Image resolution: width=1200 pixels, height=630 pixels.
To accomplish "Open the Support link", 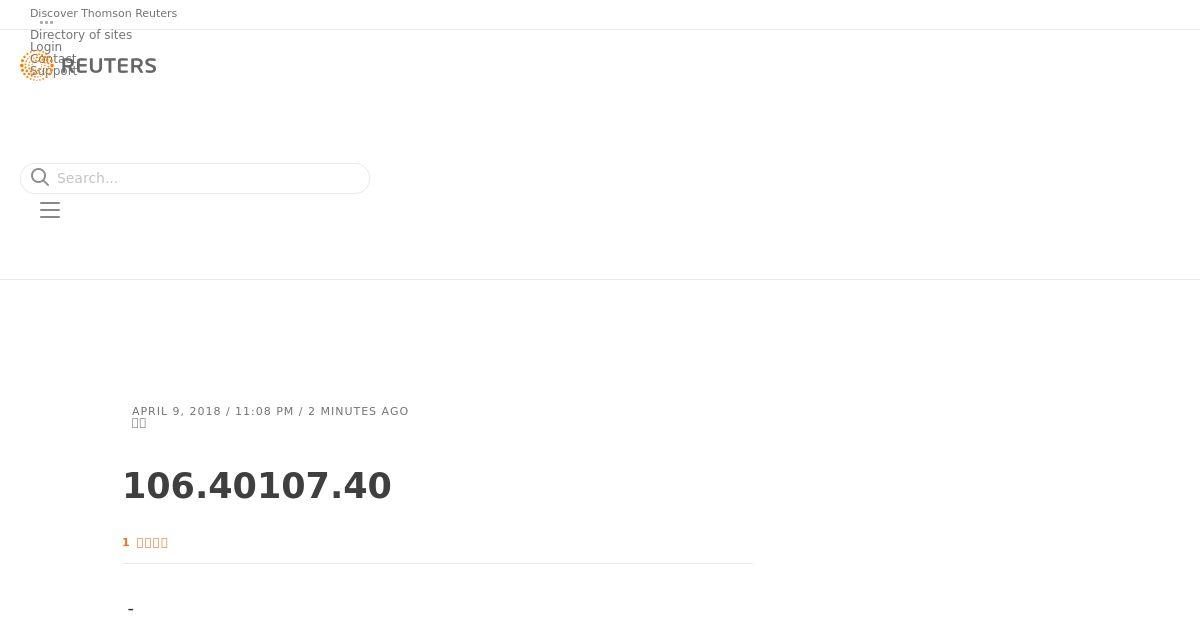I will (54, 71).
